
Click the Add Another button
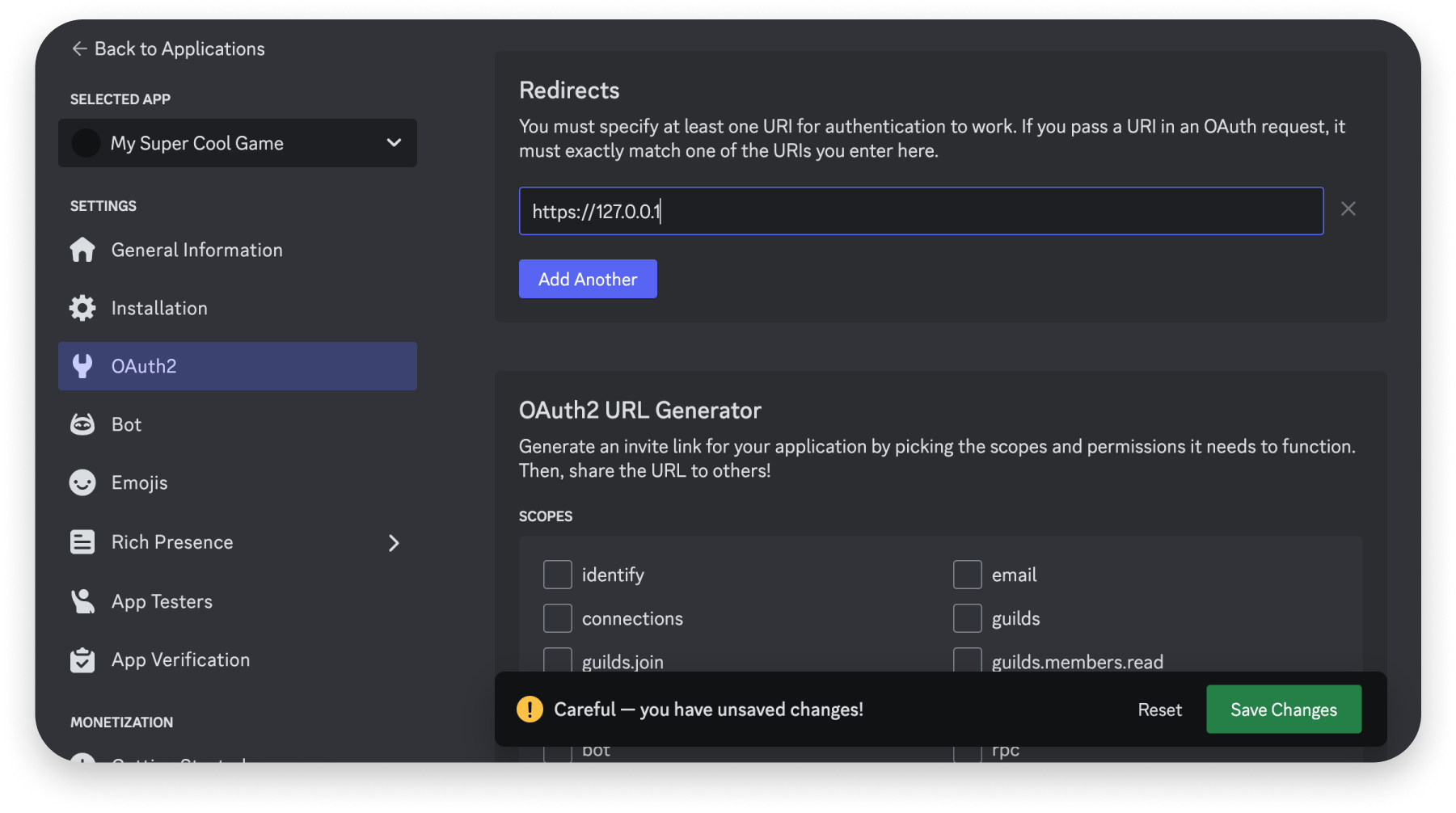click(x=588, y=278)
